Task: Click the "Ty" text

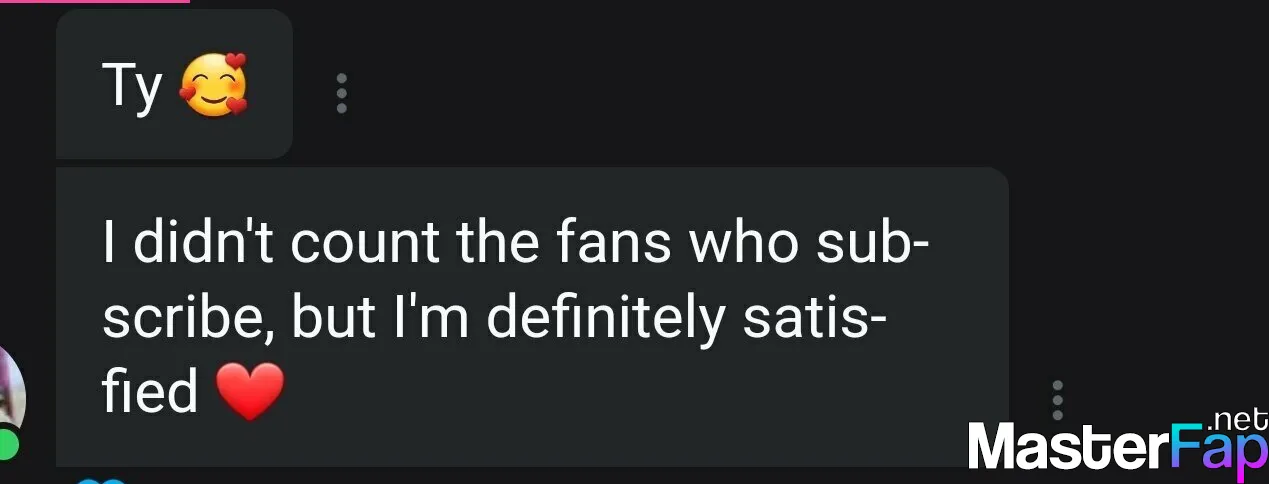Action: (132, 86)
